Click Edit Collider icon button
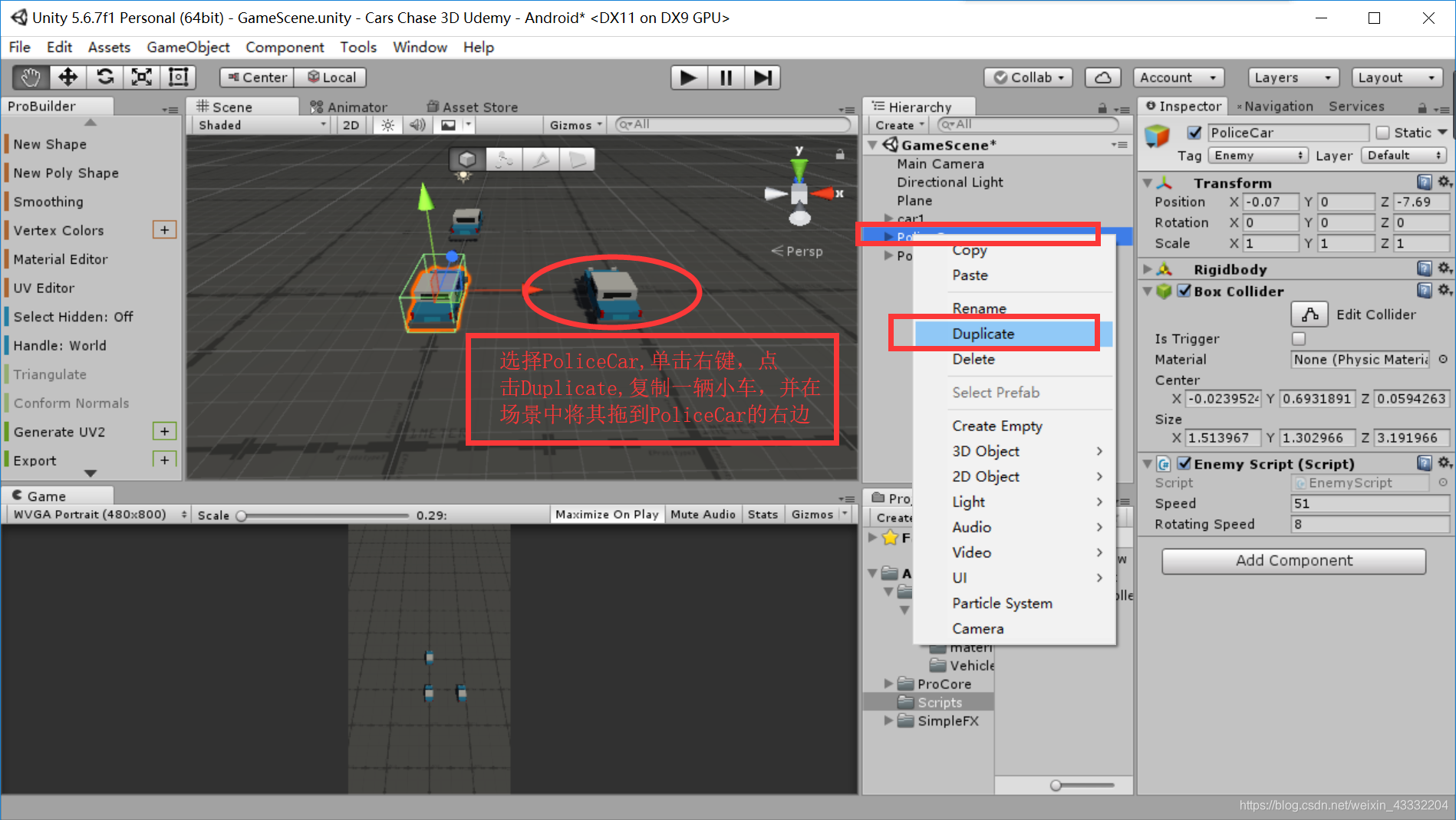 1310,314
